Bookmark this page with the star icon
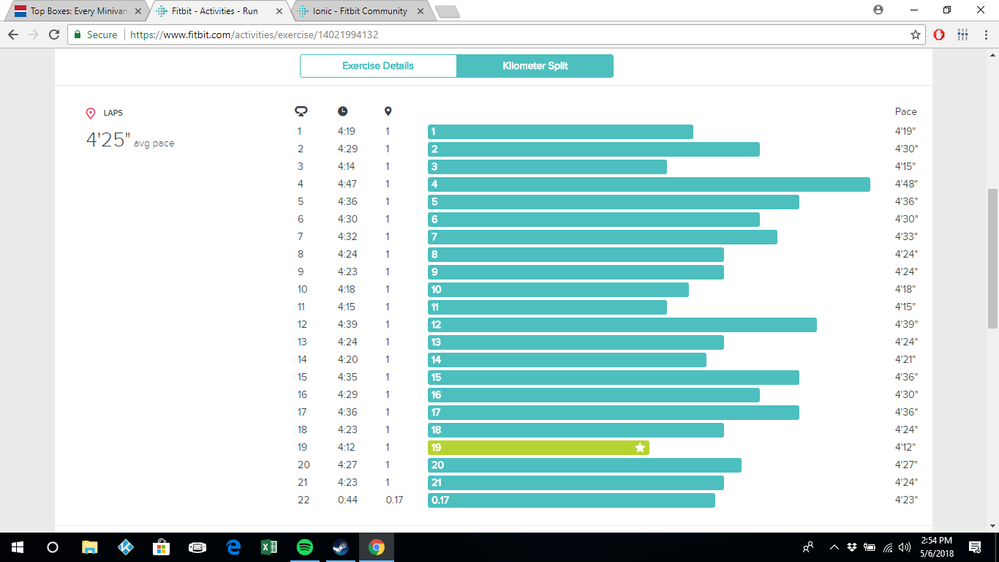Screen dimensions: 999x562 coord(915,34)
